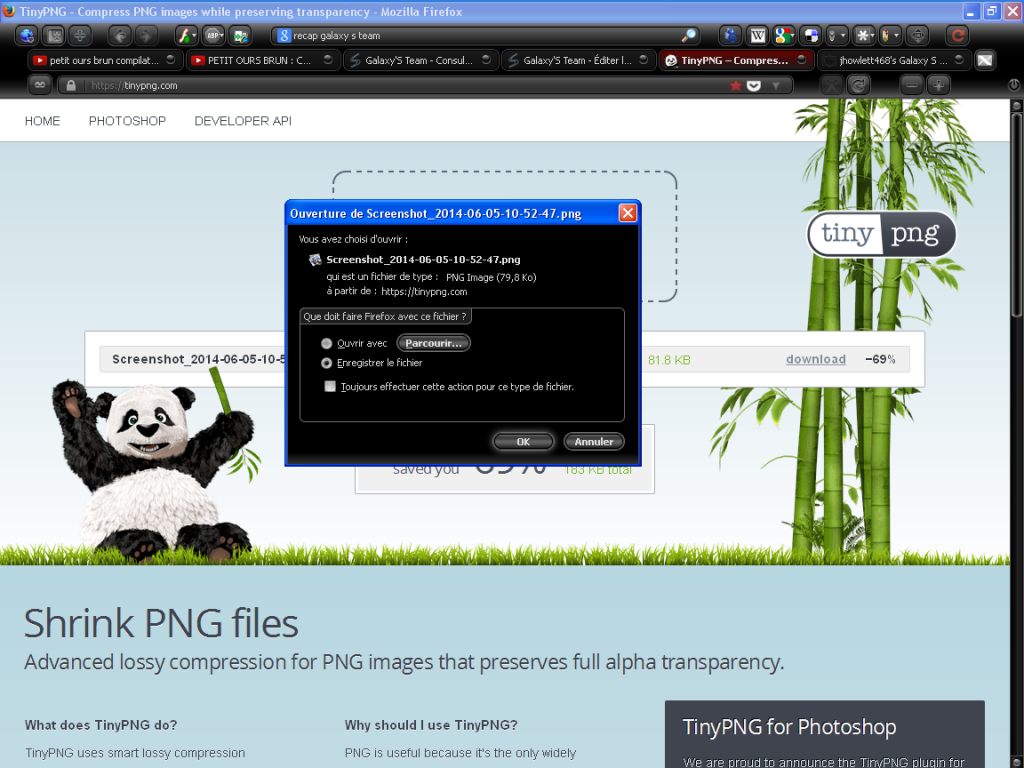Select the 'Enregistrer le fichier' radio option
This screenshot has width=1024, height=768.
(x=327, y=363)
